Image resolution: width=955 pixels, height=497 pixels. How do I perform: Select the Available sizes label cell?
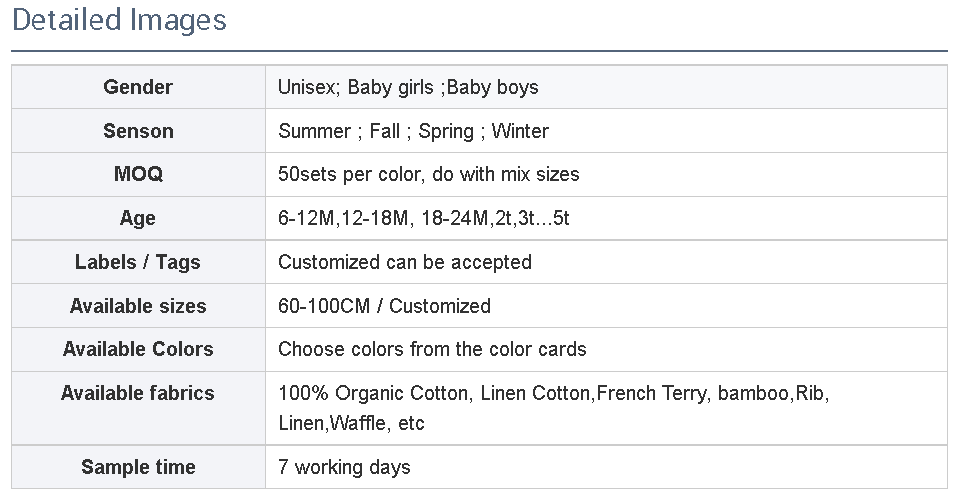click(138, 306)
